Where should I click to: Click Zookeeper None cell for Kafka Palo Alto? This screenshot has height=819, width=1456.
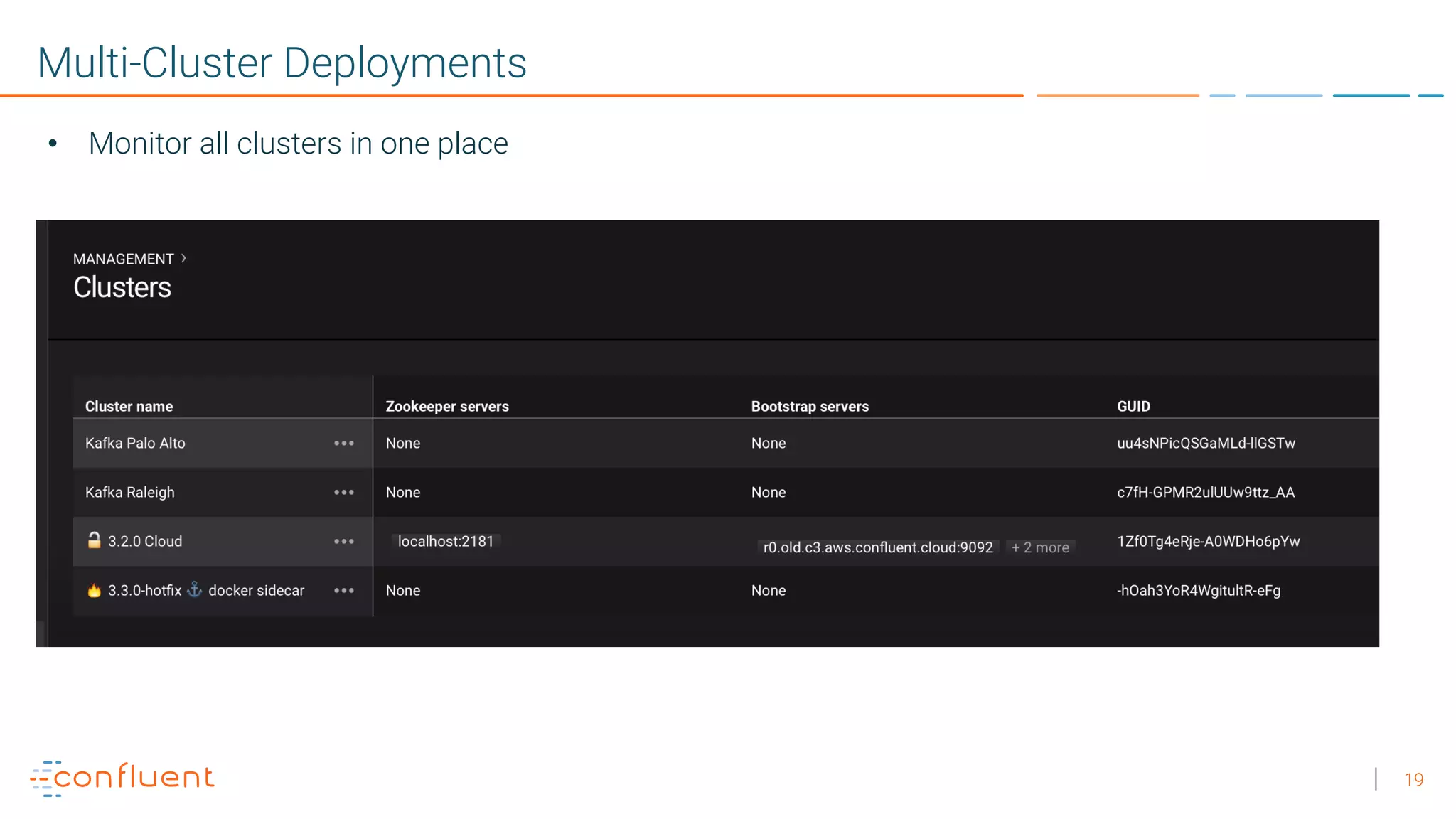pyautogui.click(x=403, y=443)
